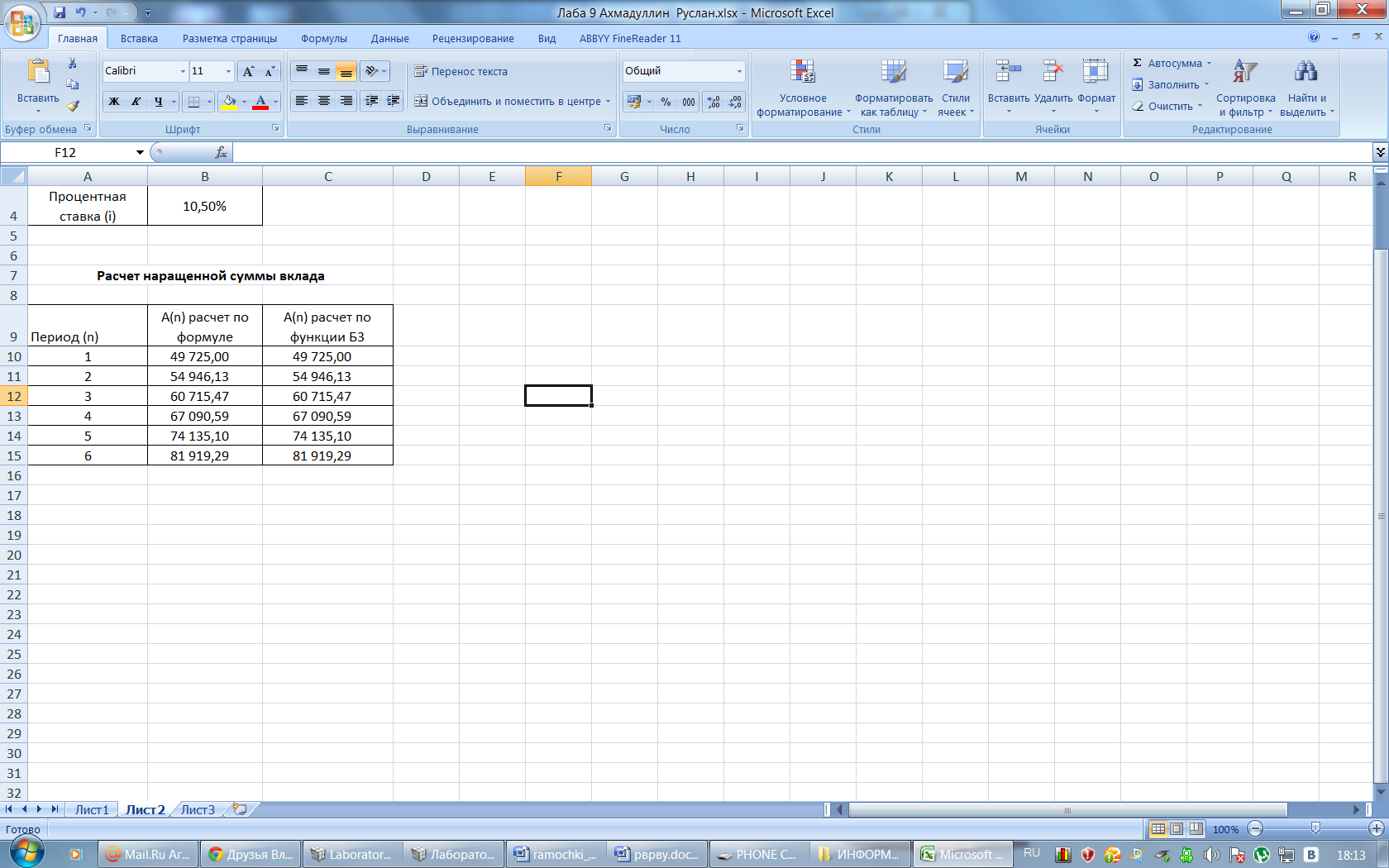The height and width of the screenshot is (868, 1389).
Task: Switch to sheet Лист3
Action: tap(198, 809)
